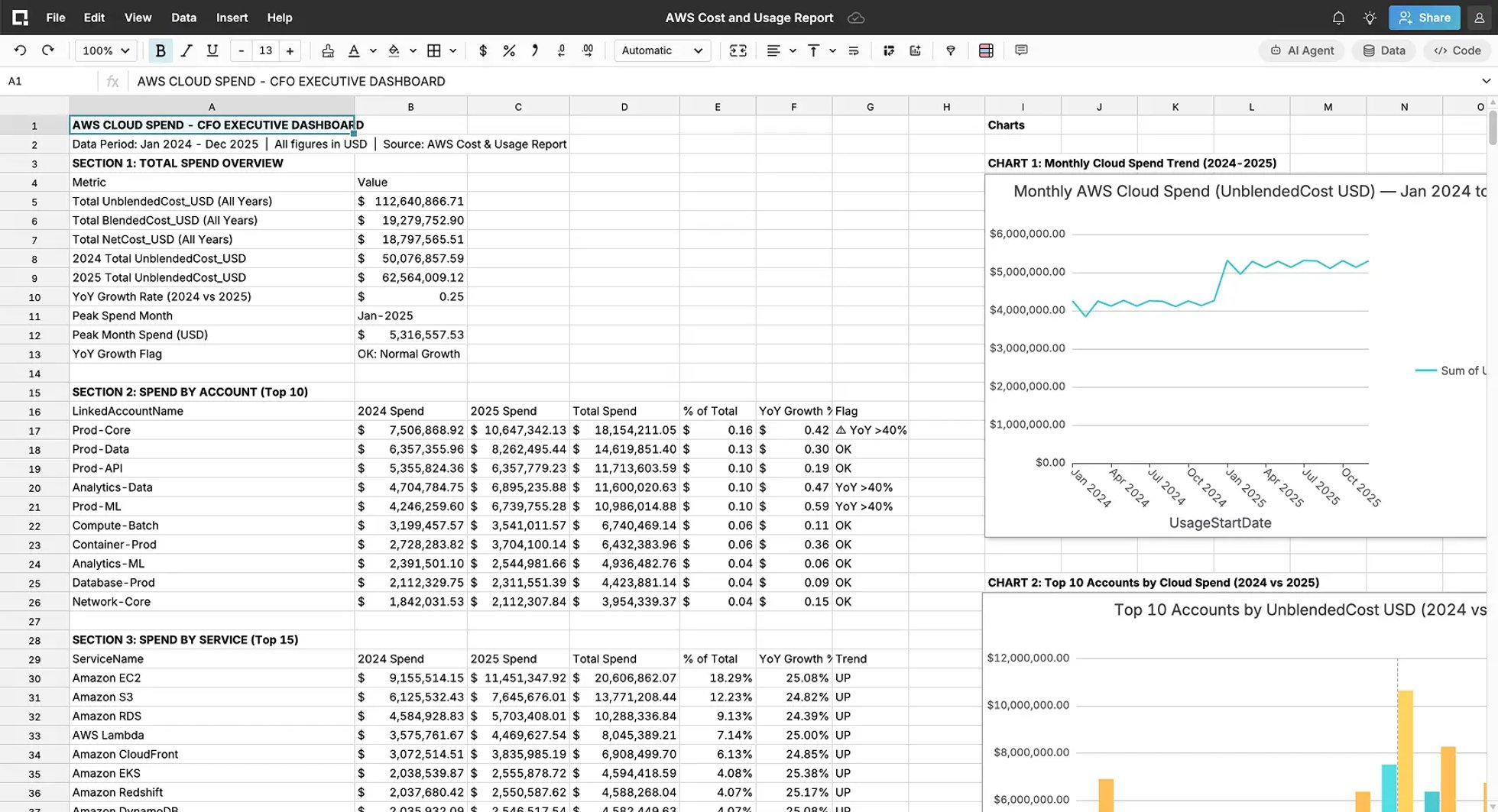Increase font size with plus button

290,50
